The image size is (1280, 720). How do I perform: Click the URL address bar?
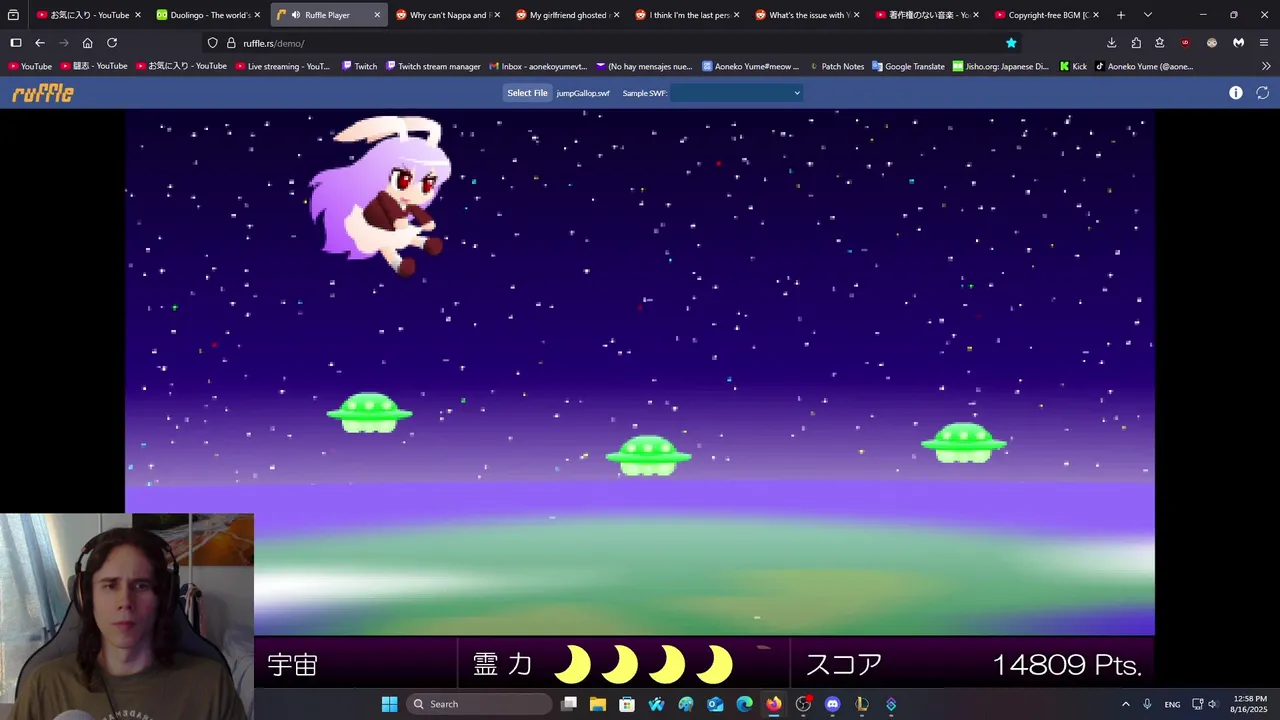tap(614, 43)
